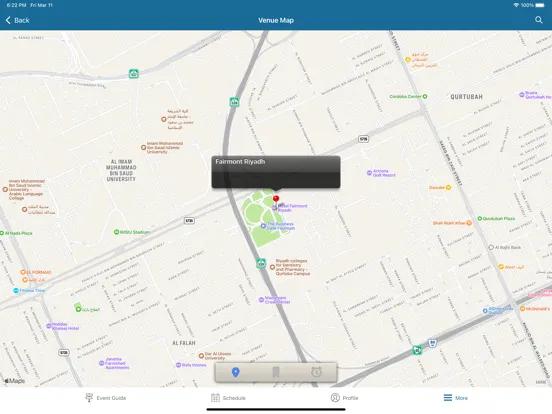This screenshot has width=552, height=414.
Task: Tap the middle building icon in map toolbar
Action: pos(276,372)
